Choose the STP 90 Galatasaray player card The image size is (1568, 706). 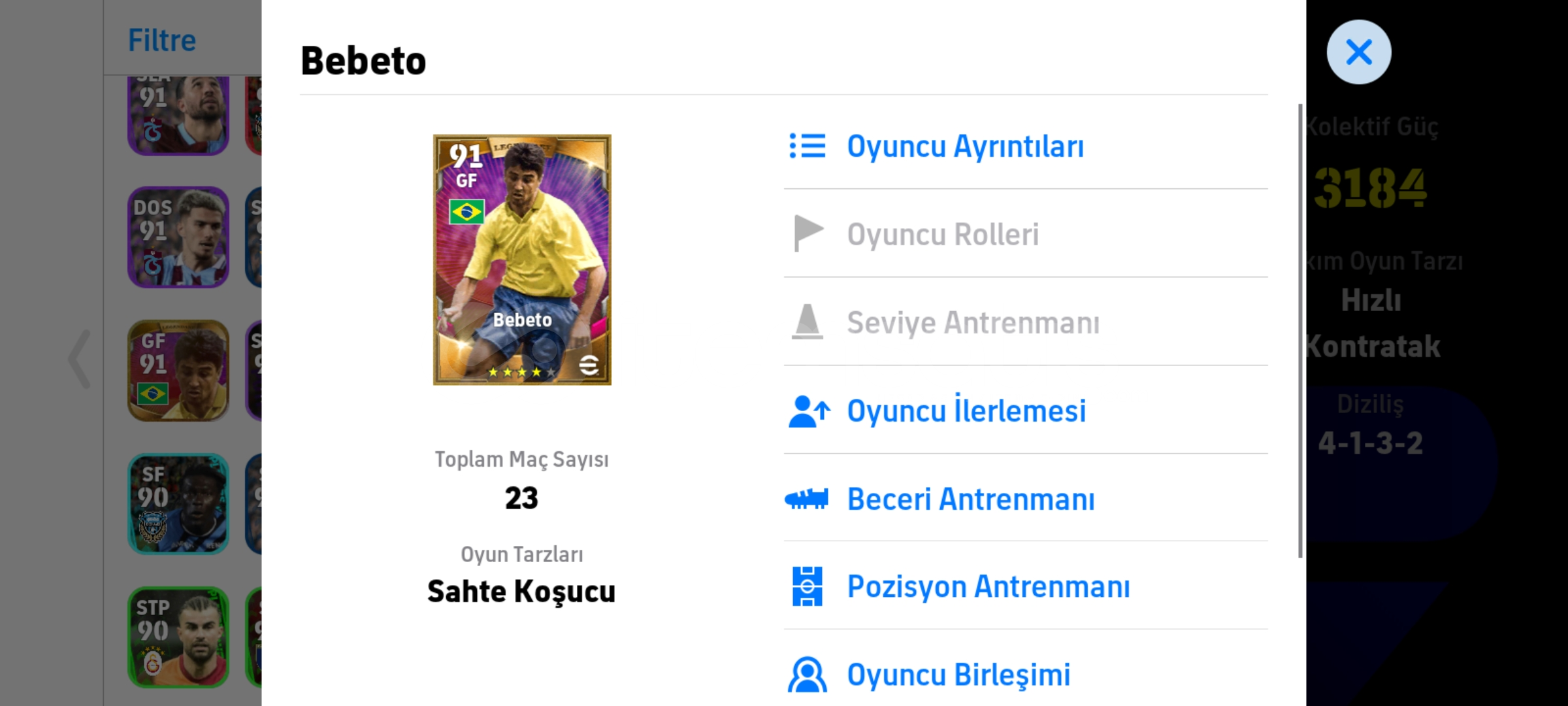coord(178,637)
